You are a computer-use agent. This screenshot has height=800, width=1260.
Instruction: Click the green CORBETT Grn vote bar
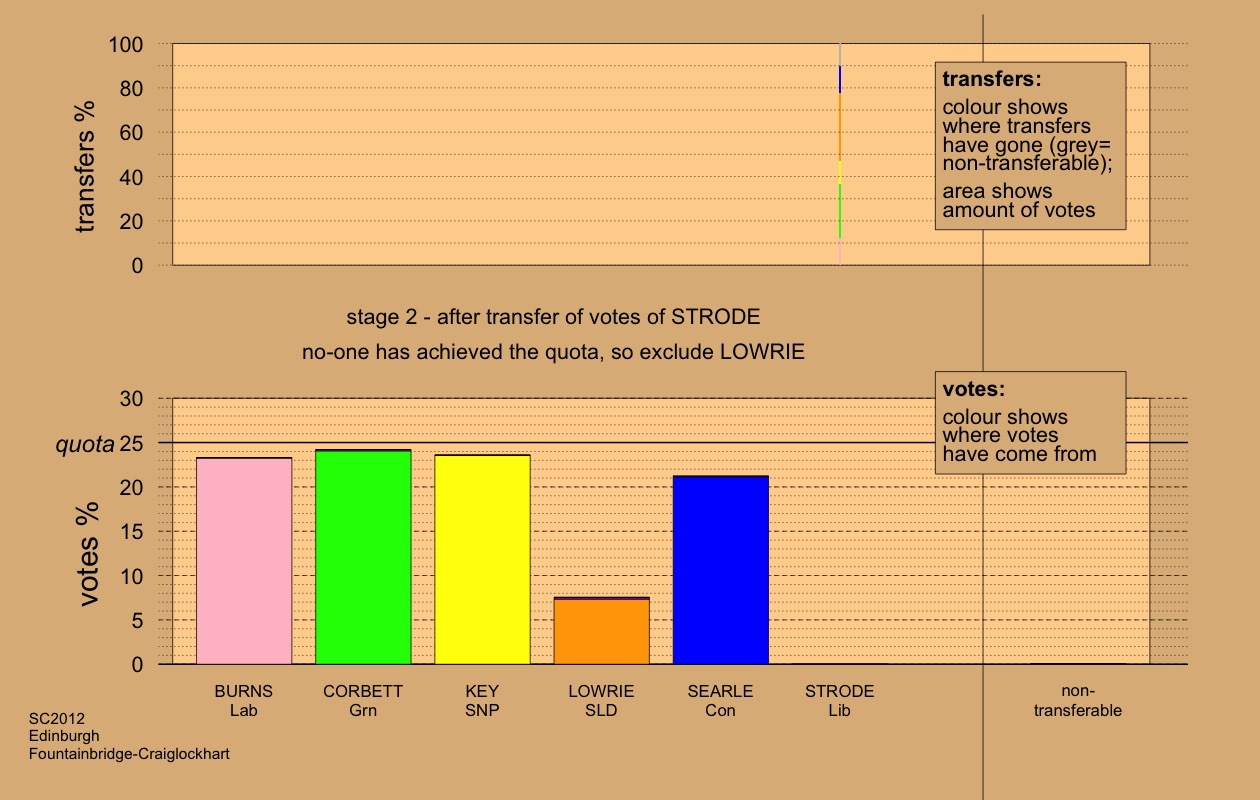point(363,557)
